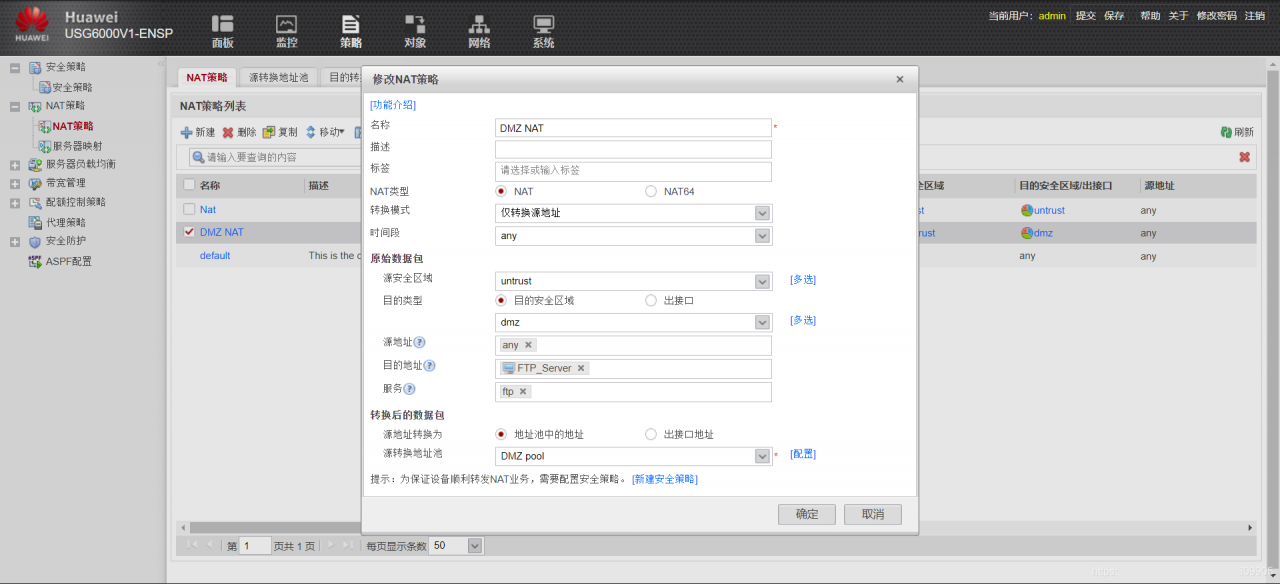The width and height of the screenshot is (1280, 584).
Task: Click the 确定 button to confirm
Action: coord(806,514)
